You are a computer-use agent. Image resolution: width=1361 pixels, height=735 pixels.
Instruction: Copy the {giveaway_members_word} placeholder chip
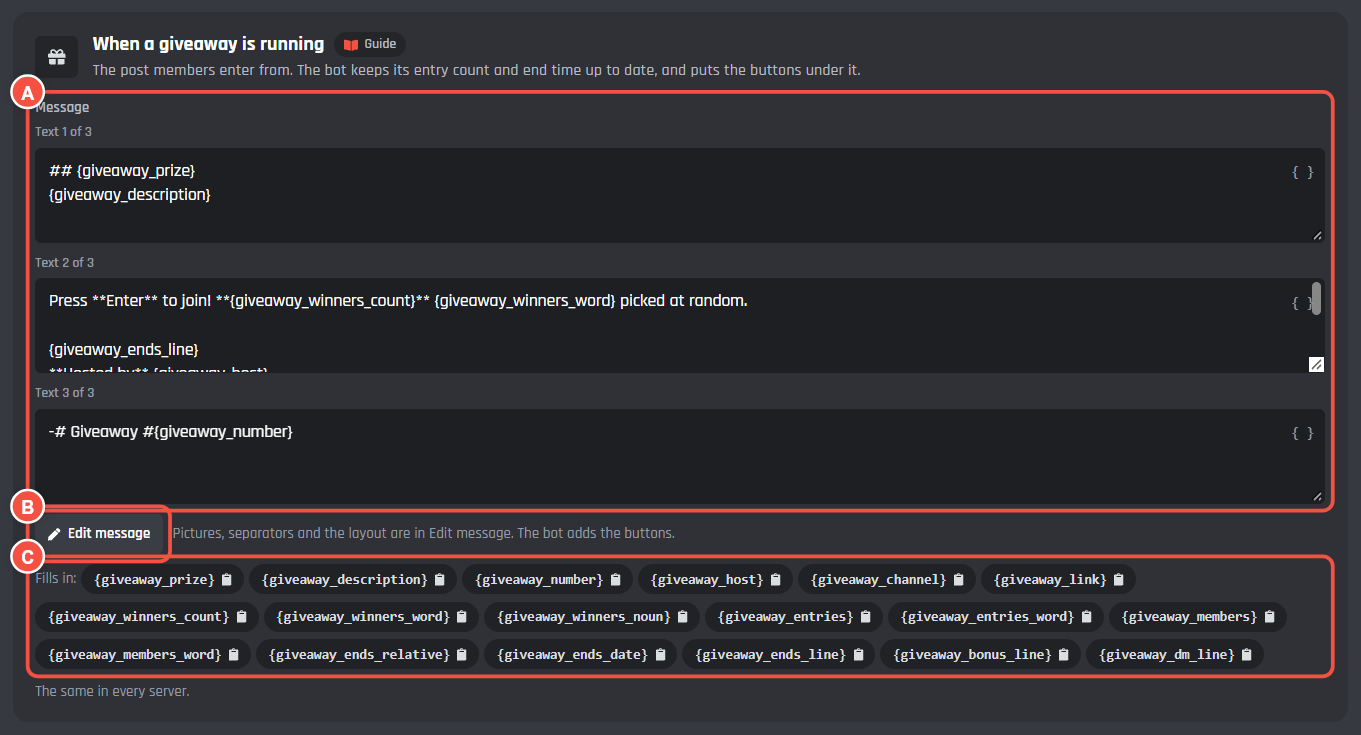tap(143, 654)
